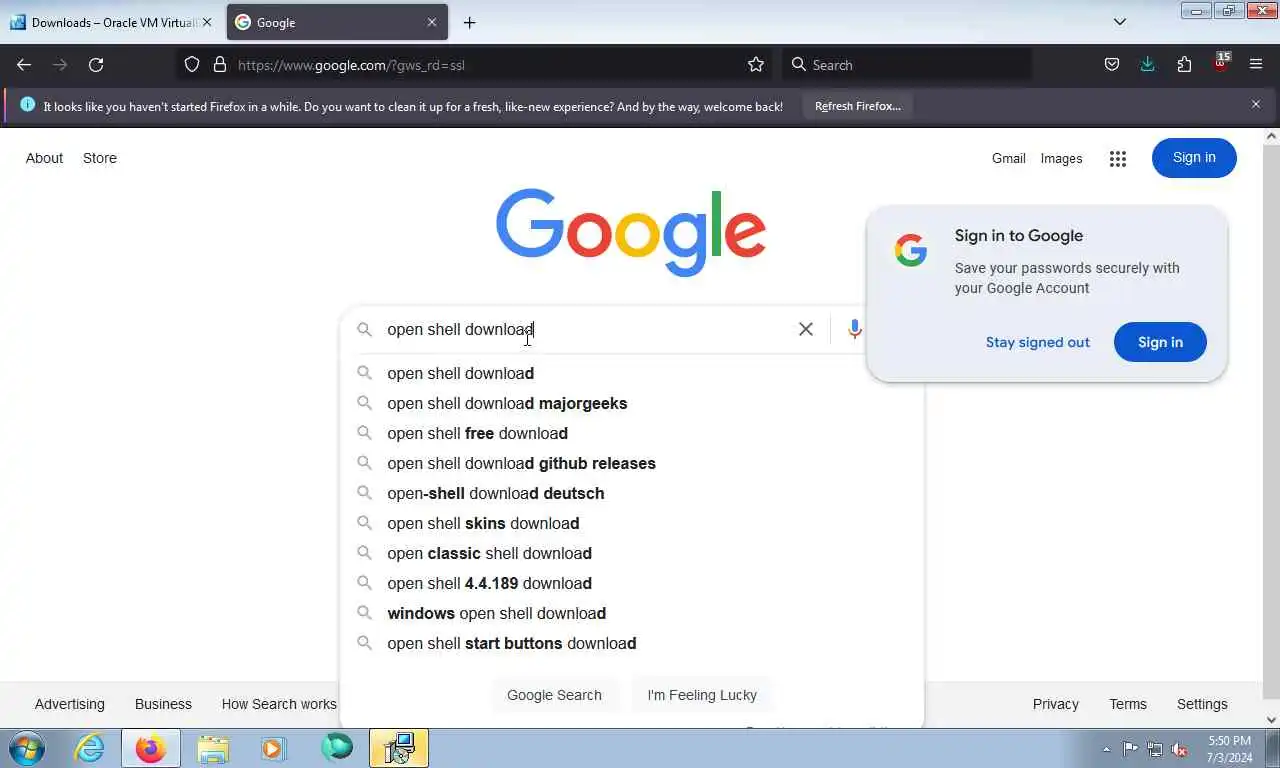
Task: Click the Firefox toolbar Search box
Action: tap(906, 65)
